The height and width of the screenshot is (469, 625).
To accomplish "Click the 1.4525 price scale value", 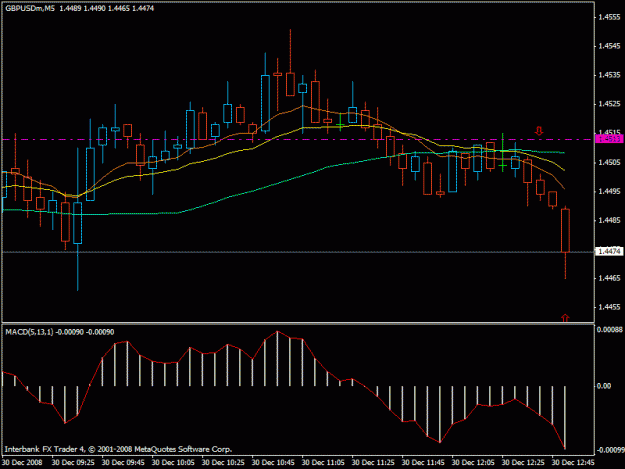I will tap(609, 104).
